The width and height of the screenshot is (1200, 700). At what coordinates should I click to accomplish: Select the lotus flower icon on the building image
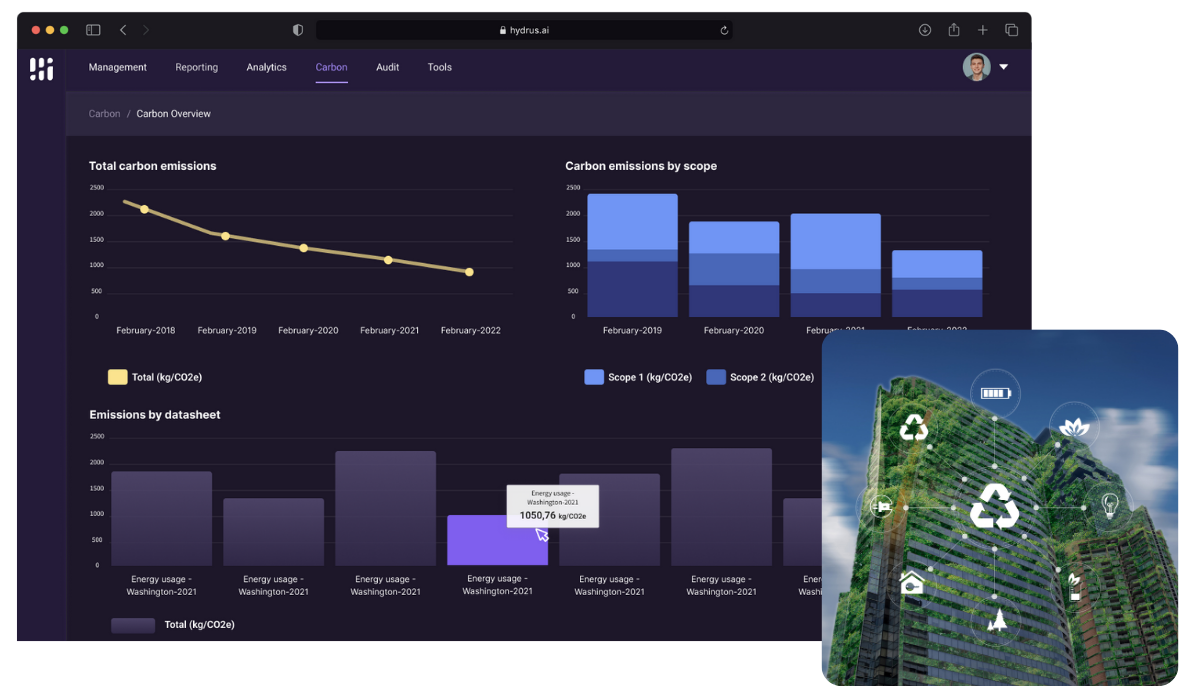(1074, 425)
